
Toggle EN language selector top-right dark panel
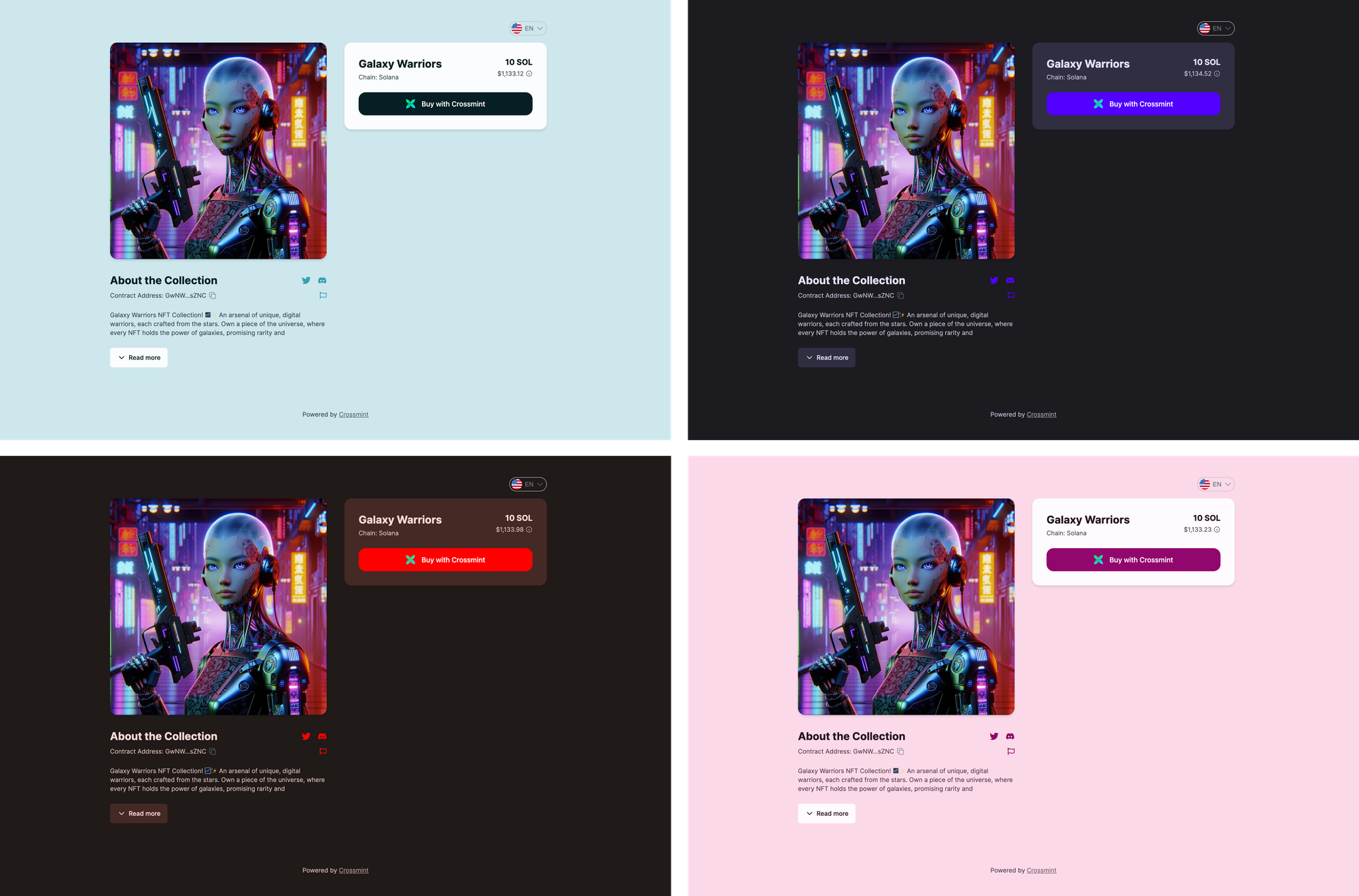(1215, 27)
